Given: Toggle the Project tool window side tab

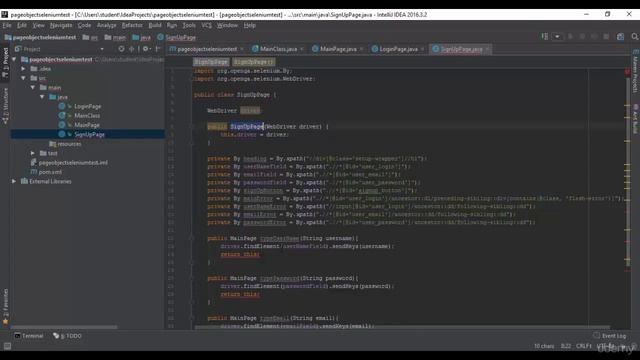Looking at the screenshot, I should (5, 62).
